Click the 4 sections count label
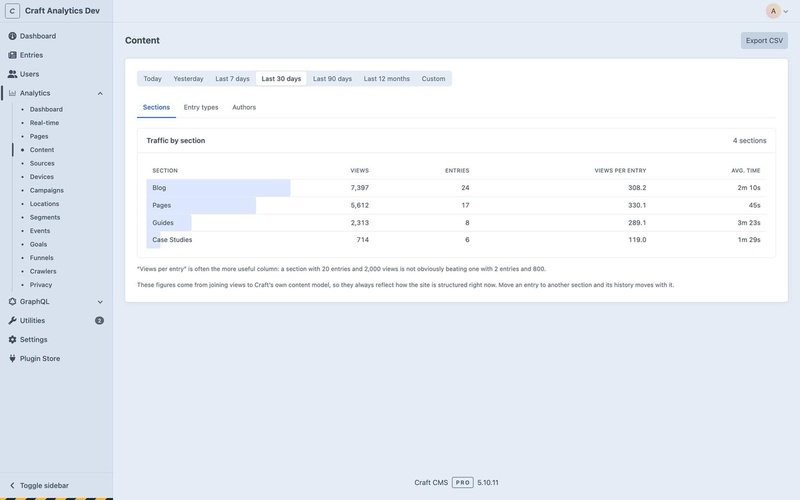The height and width of the screenshot is (500, 800). pyautogui.click(x=749, y=140)
